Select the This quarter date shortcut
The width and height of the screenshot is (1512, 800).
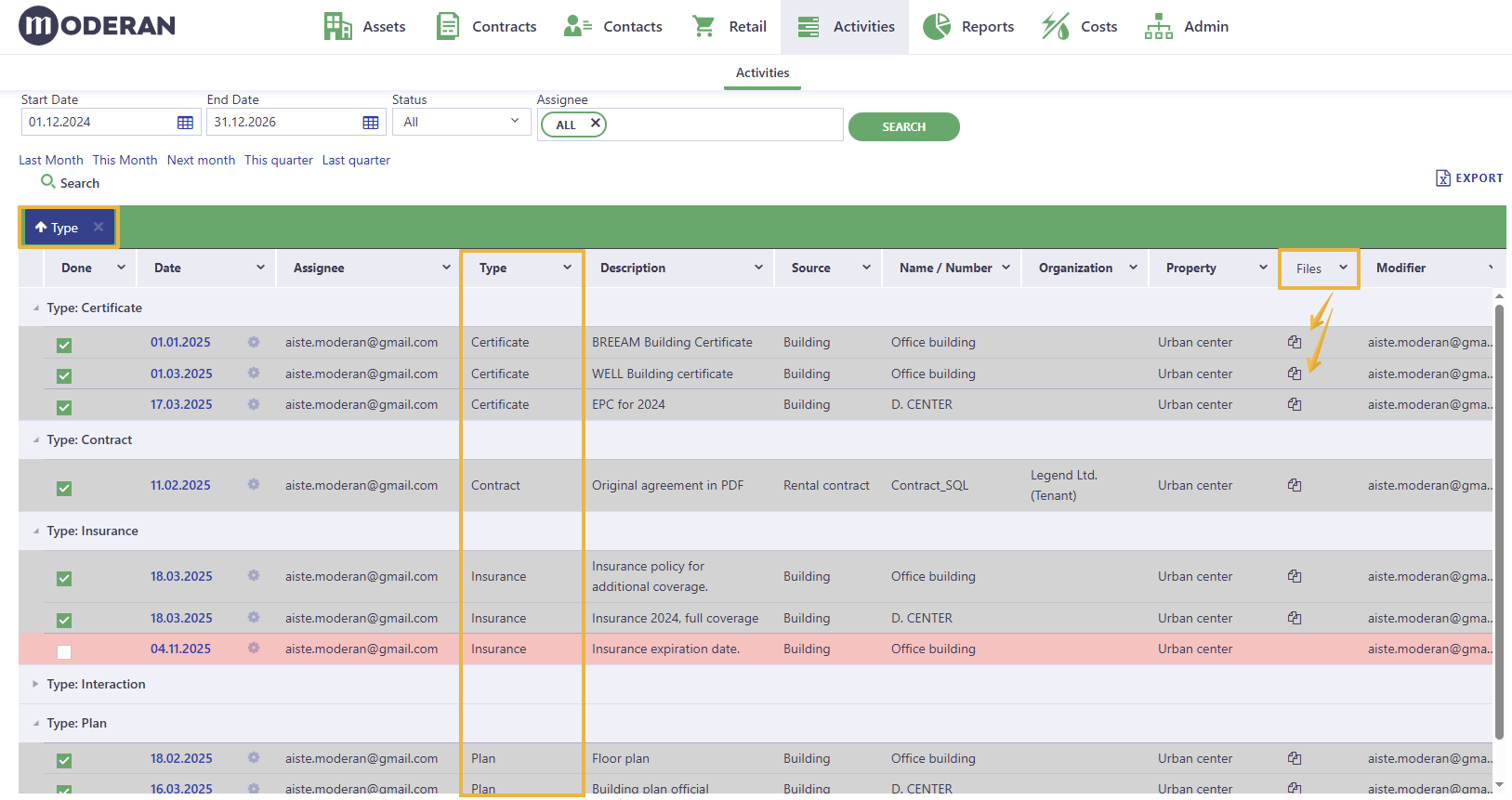click(x=279, y=160)
